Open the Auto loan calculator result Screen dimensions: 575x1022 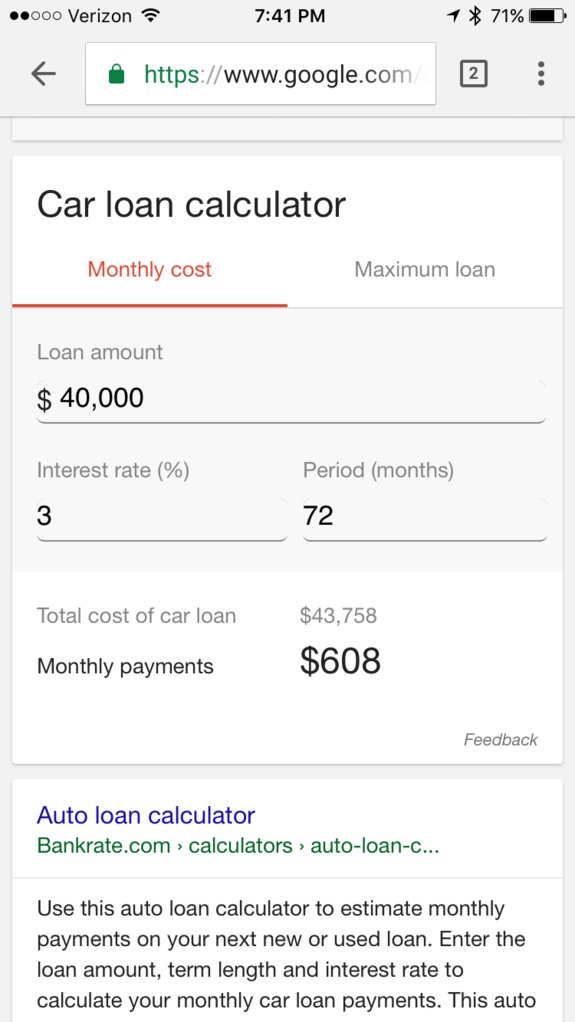(x=146, y=815)
